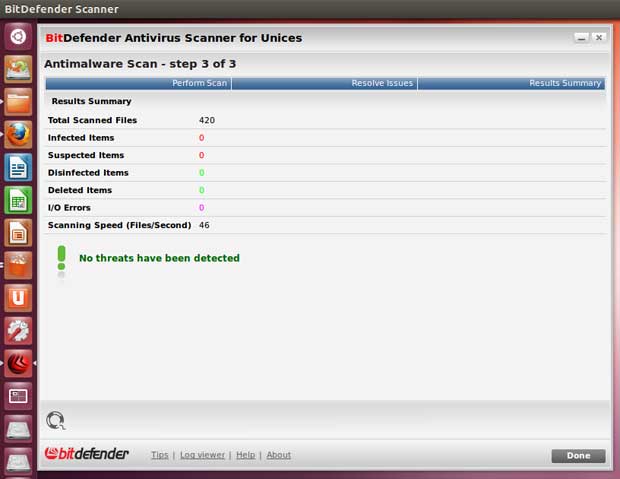Open LibreOffice Calc from the dock
620x479 pixels.
pyautogui.click(x=18, y=201)
